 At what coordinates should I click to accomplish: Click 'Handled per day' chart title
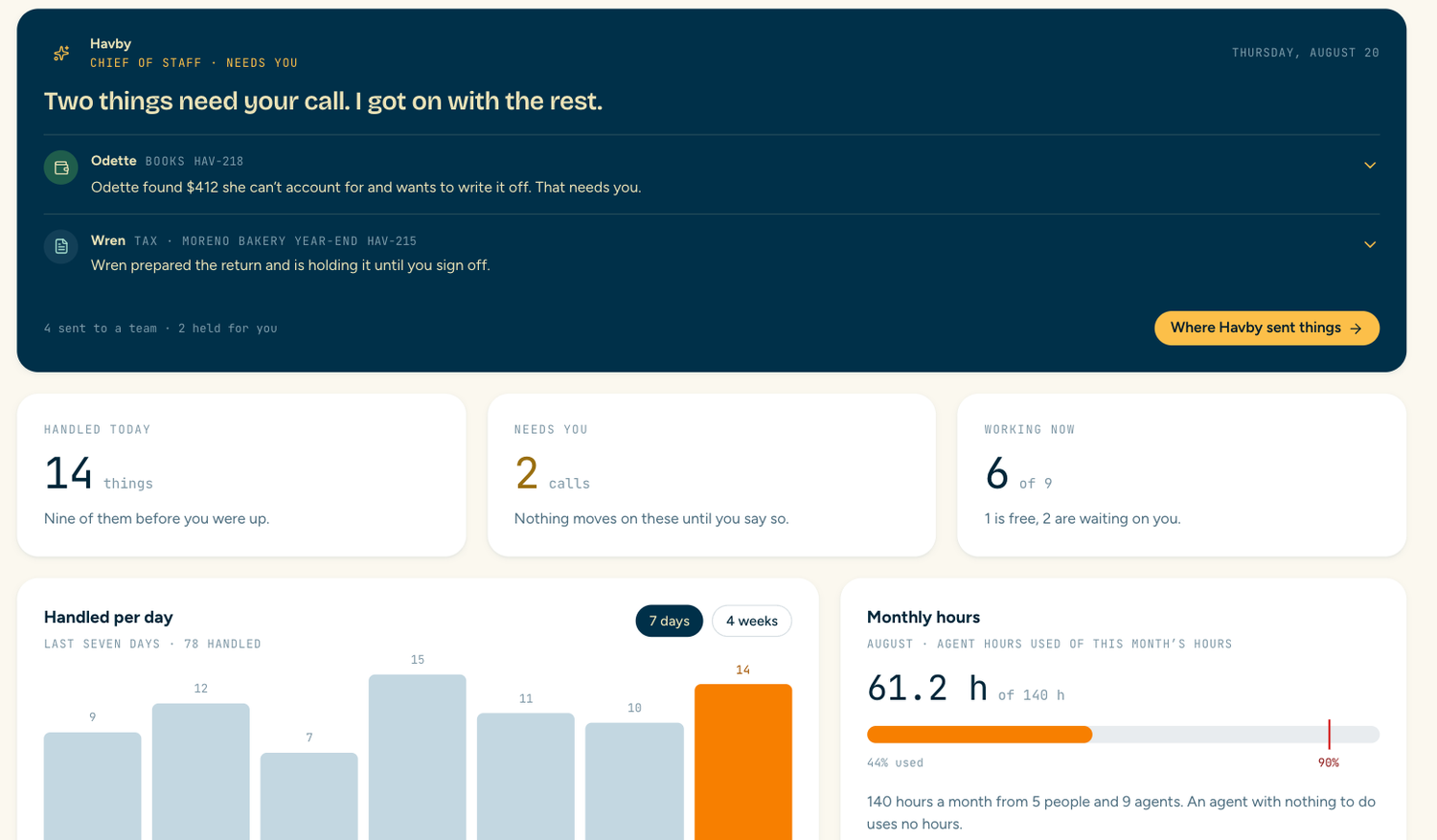[108, 617]
